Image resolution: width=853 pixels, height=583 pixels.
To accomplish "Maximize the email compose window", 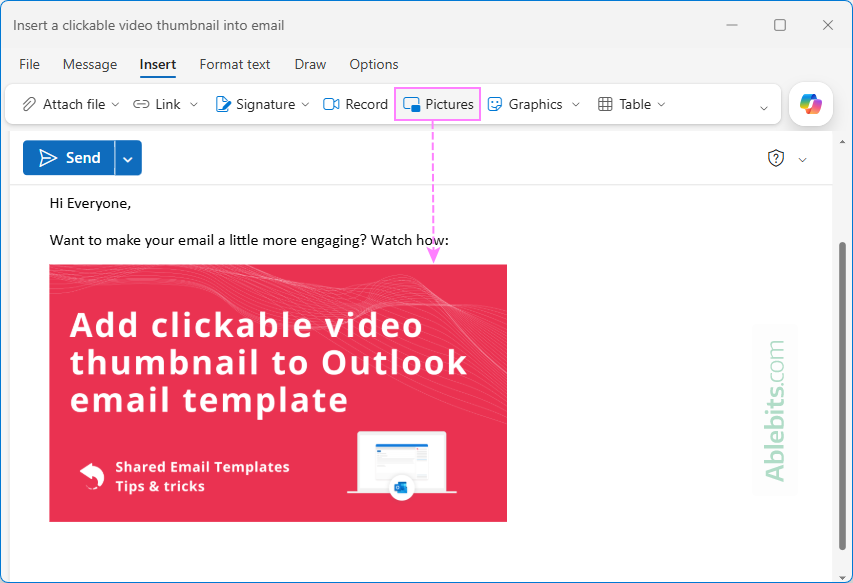I will click(780, 25).
